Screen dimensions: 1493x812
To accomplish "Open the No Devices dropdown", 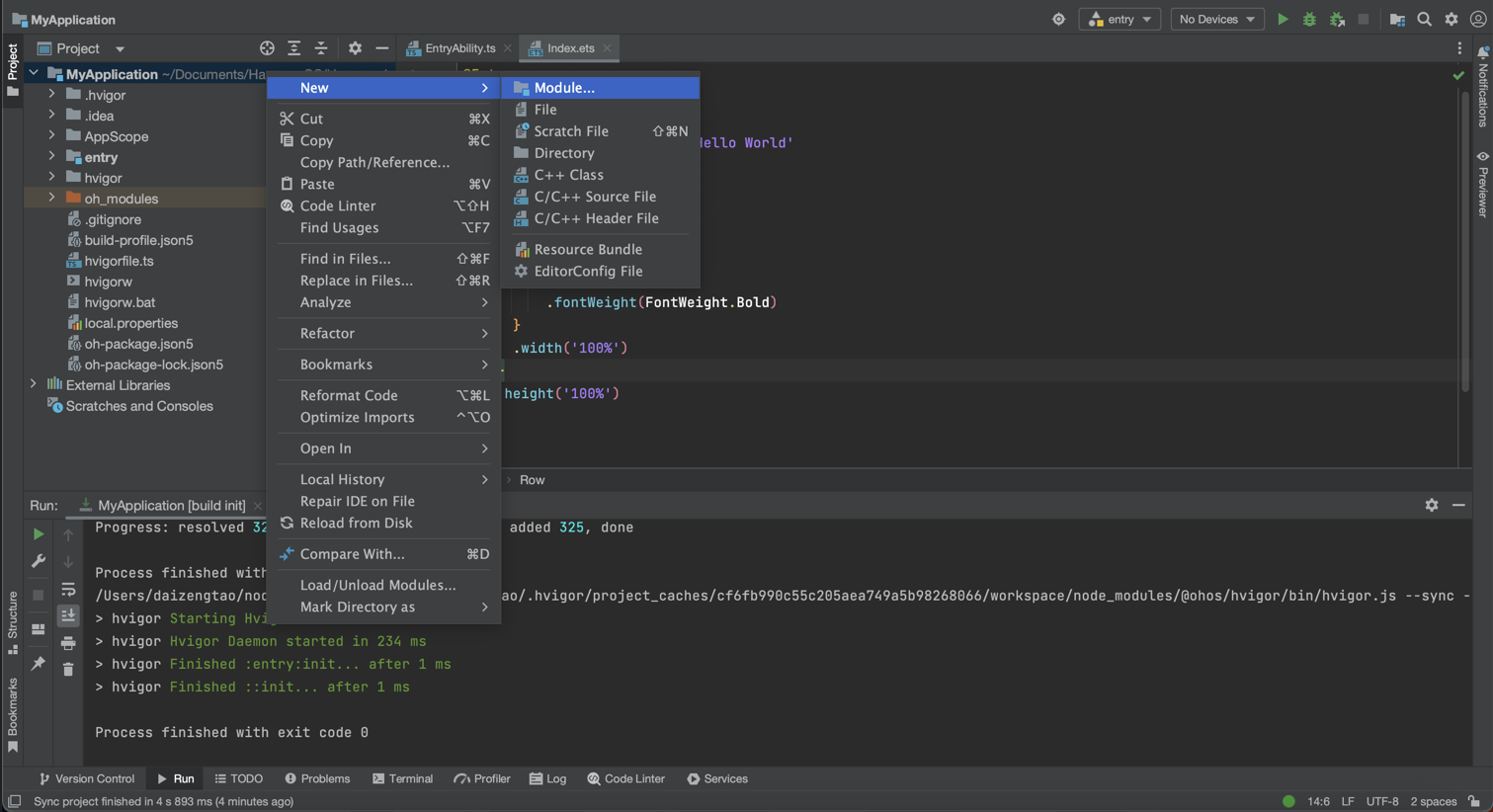I will (x=1217, y=19).
